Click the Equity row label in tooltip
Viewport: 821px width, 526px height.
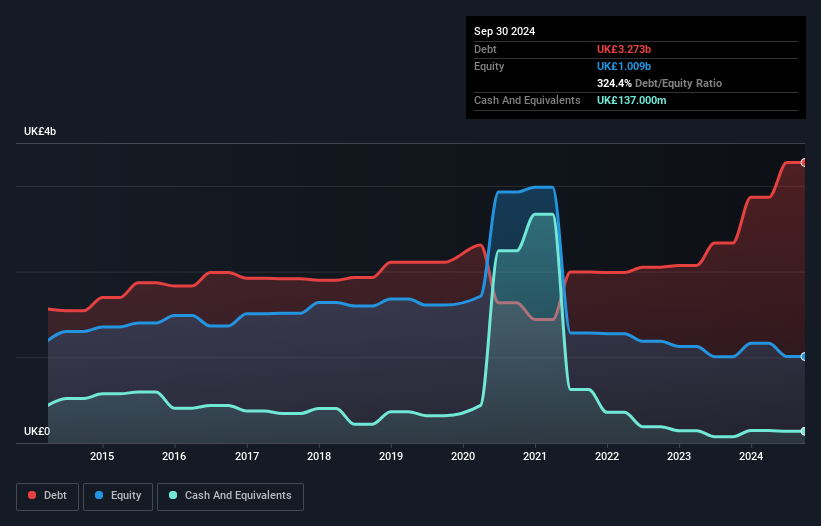tap(489, 66)
